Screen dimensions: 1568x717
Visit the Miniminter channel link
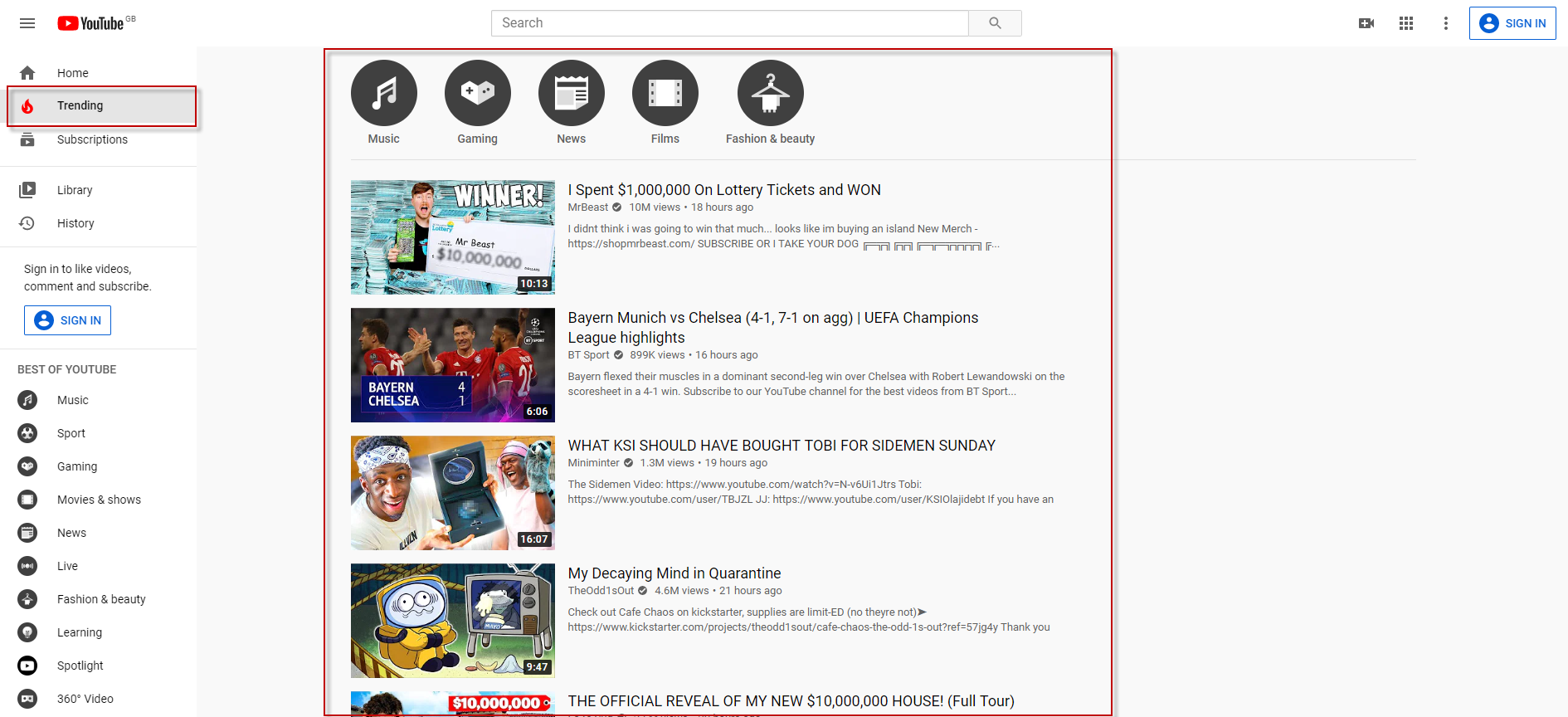point(594,463)
